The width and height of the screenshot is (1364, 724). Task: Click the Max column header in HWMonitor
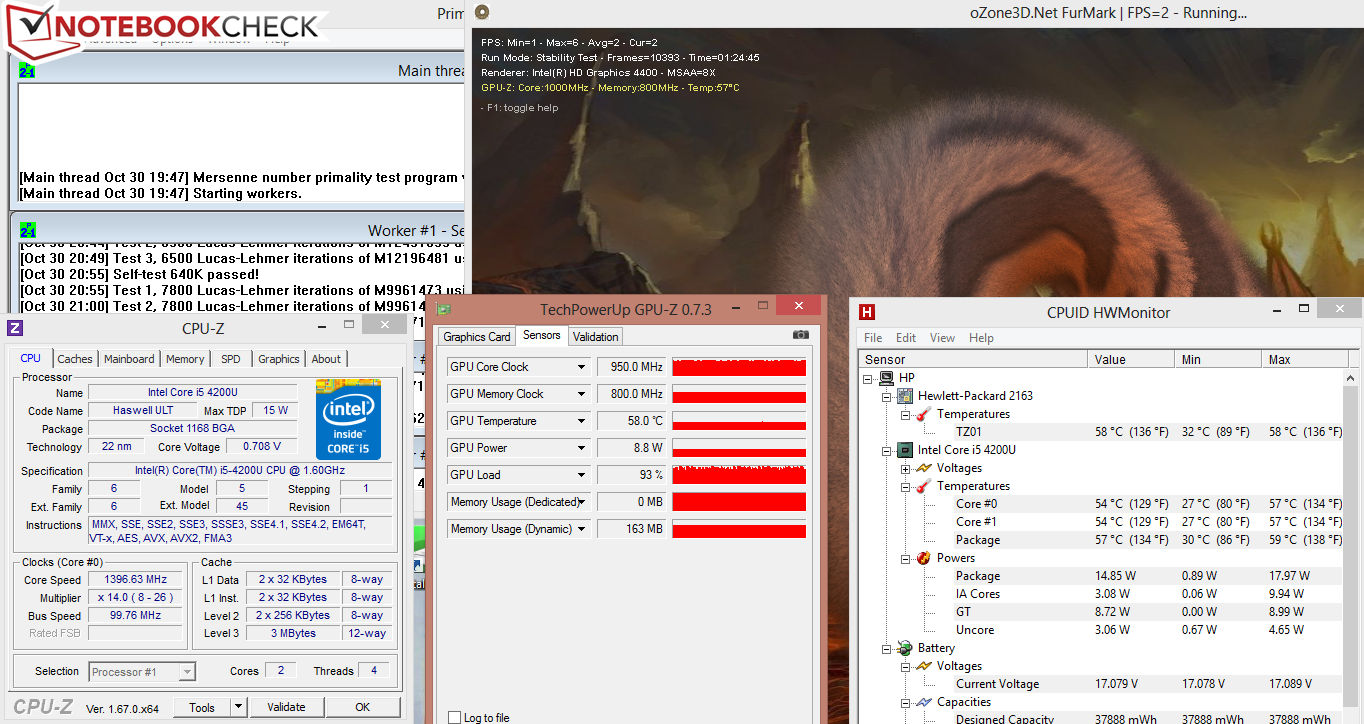click(x=1303, y=360)
